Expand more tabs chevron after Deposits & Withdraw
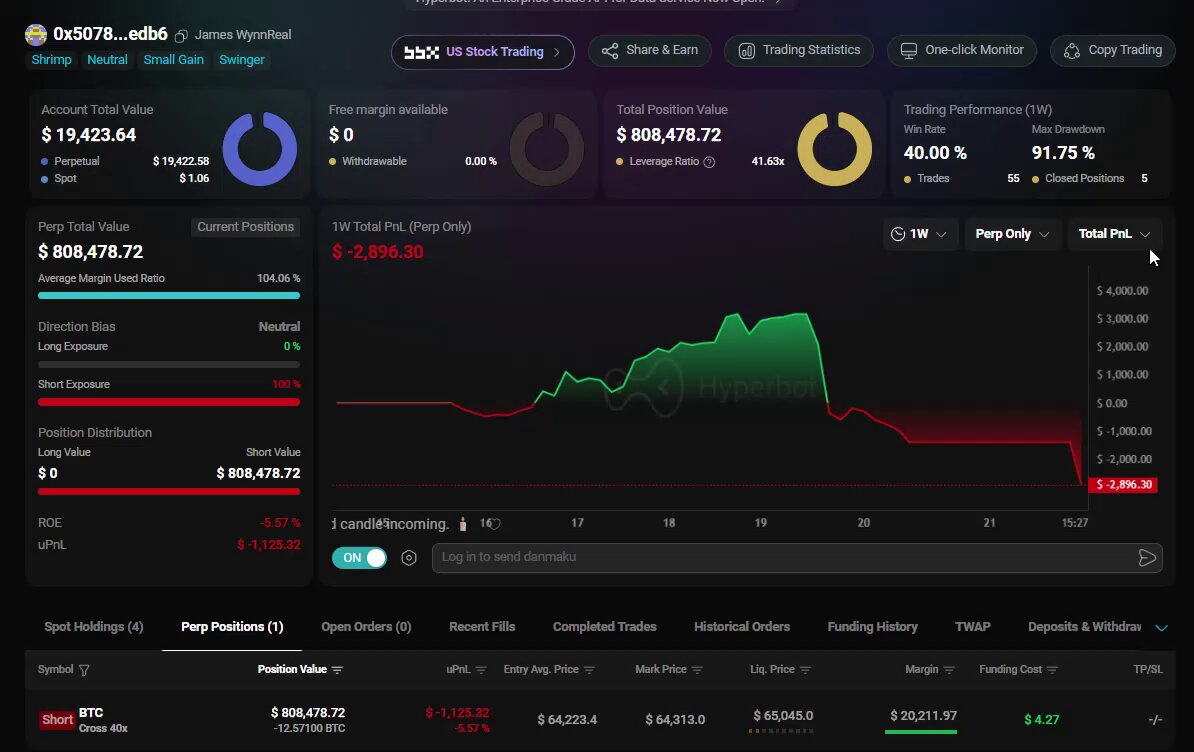Screen dimensions: 1194x752 [1161, 628]
